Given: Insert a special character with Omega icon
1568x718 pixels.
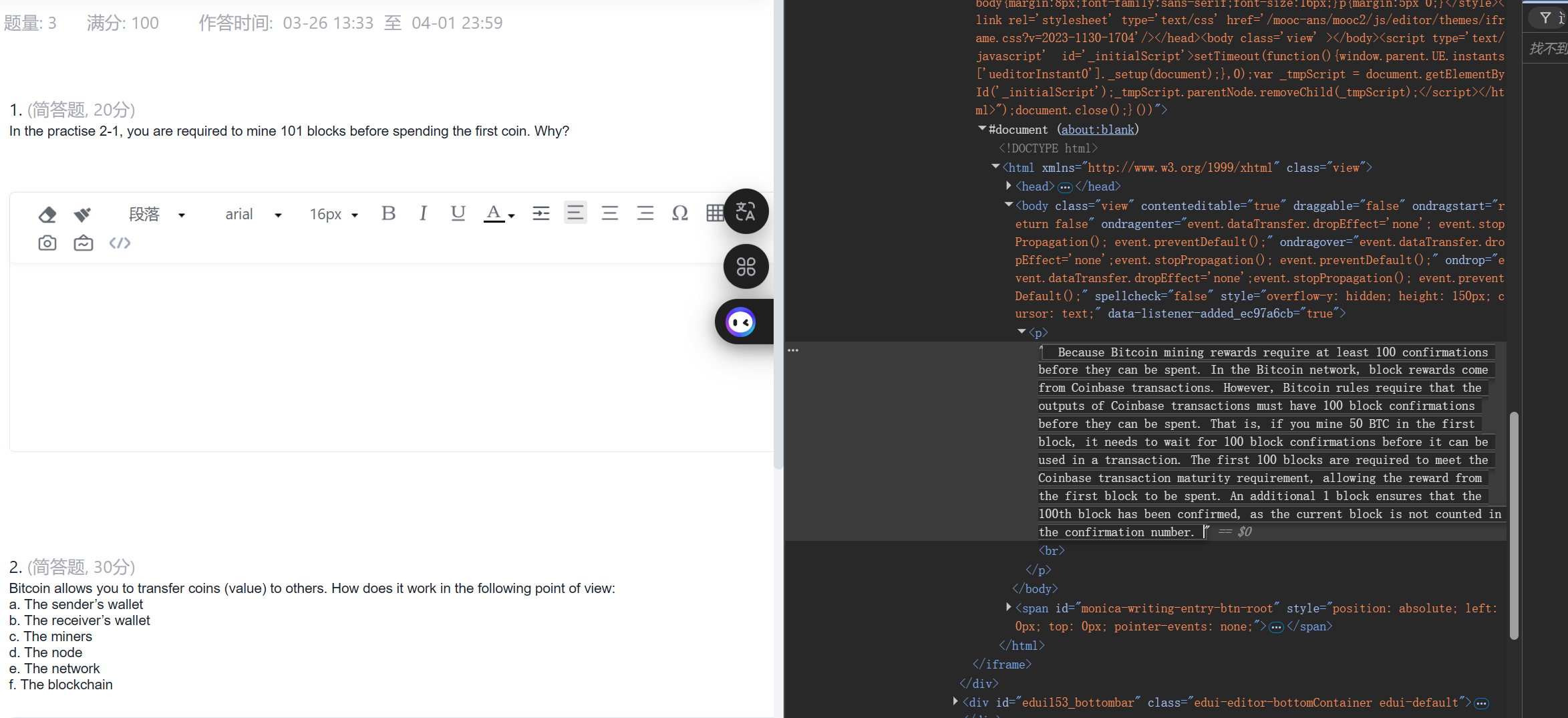Looking at the screenshot, I should [679, 213].
